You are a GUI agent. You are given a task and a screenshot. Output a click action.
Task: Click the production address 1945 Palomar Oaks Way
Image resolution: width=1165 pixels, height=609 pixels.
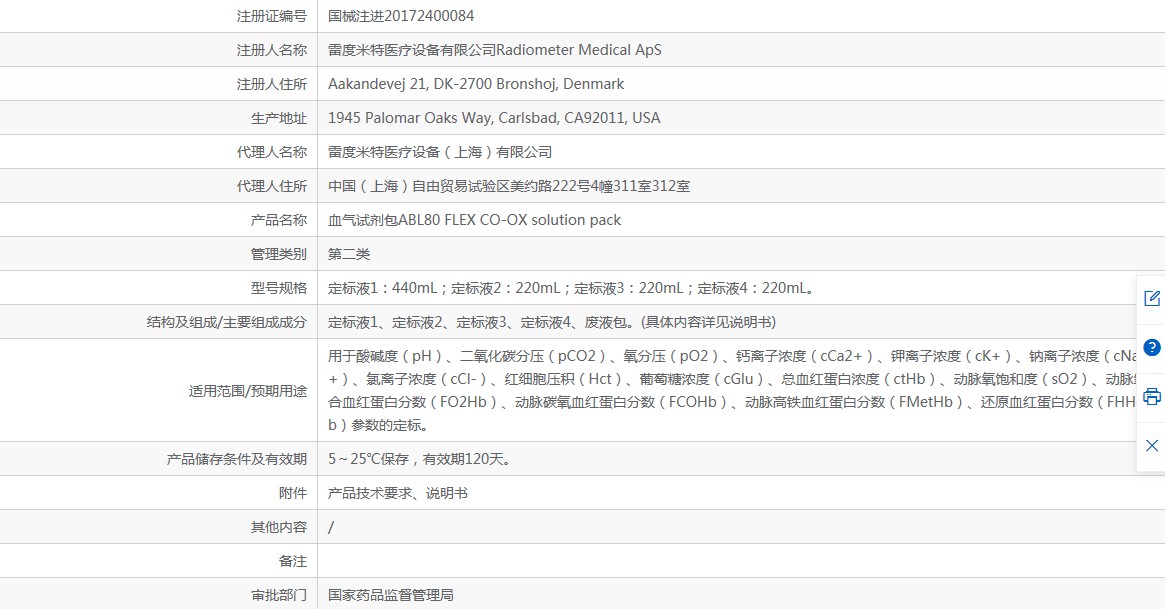(x=409, y=118)
